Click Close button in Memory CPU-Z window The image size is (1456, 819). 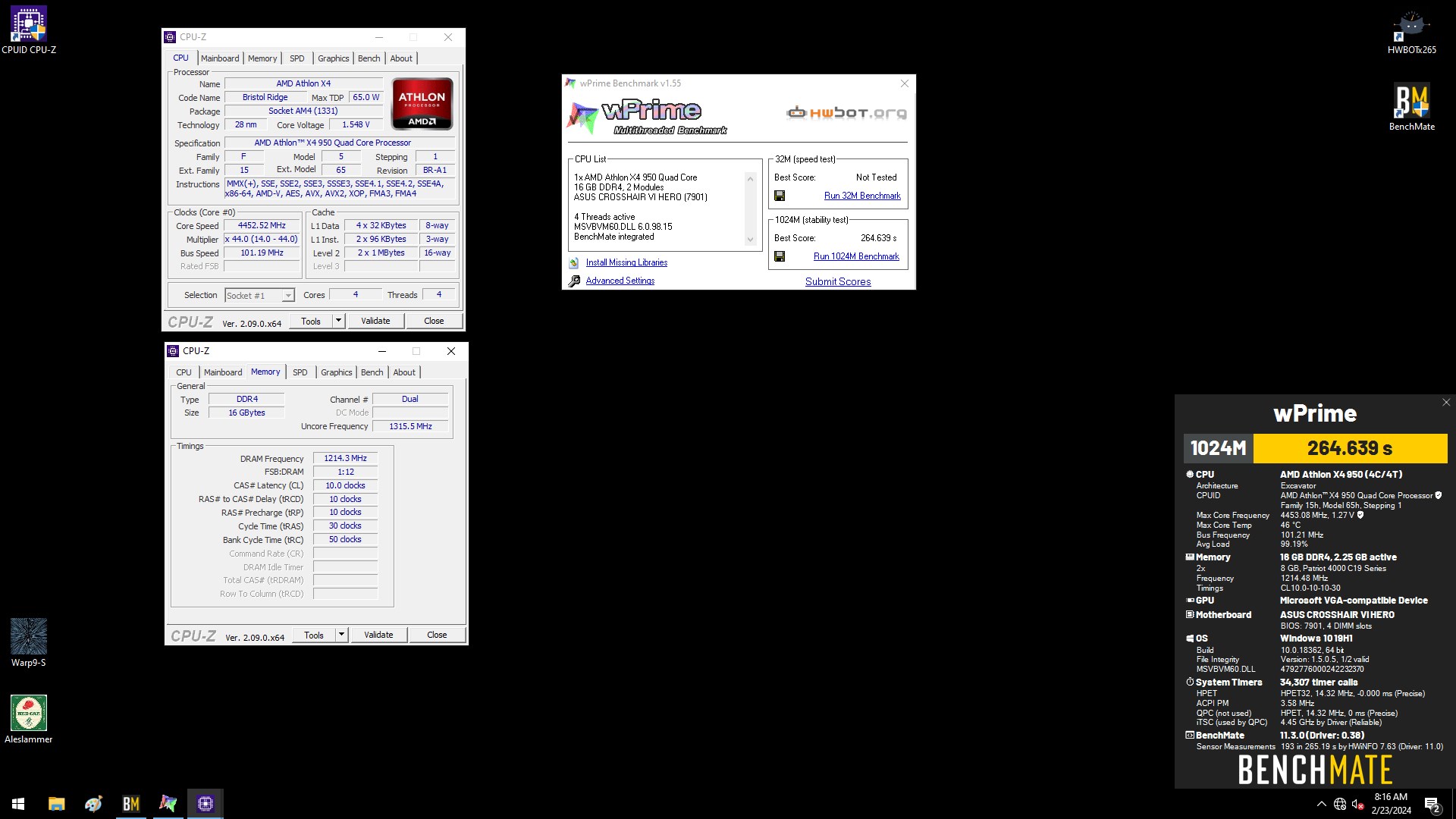(437, 635)
